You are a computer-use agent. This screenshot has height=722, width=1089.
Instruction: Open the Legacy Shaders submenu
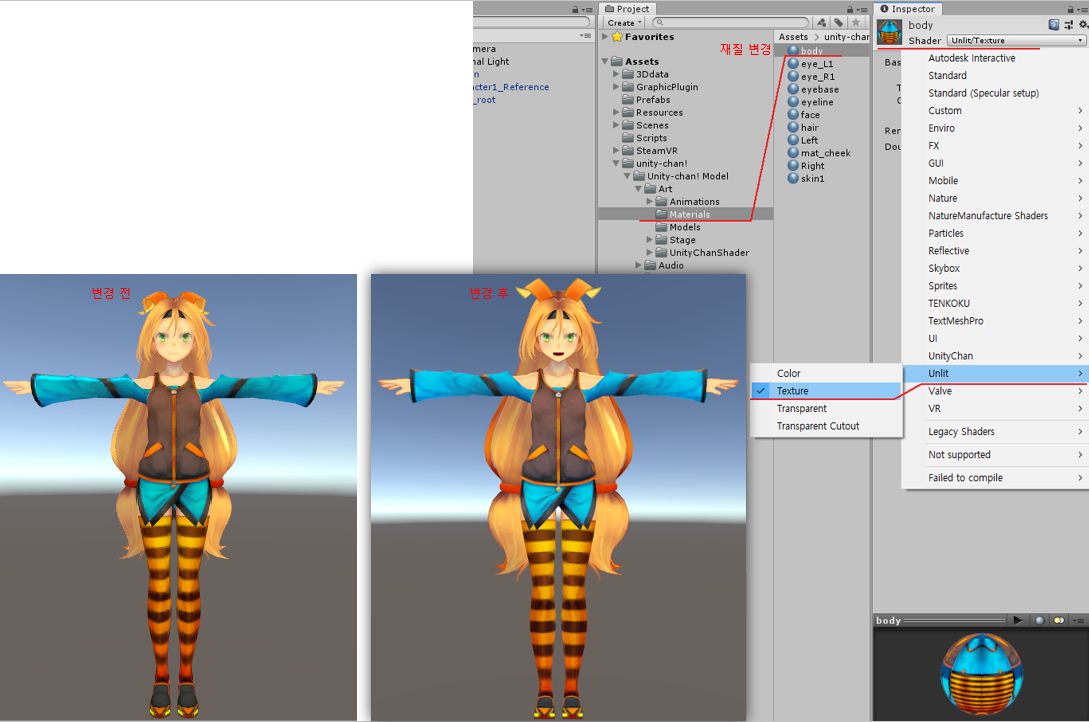pos(996,432)
